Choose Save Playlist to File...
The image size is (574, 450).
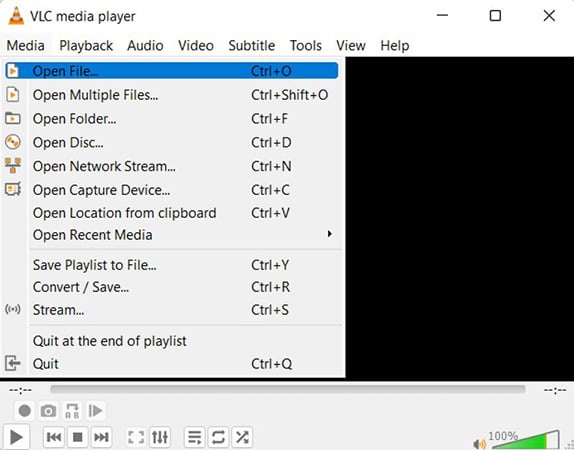pos(172,265)
